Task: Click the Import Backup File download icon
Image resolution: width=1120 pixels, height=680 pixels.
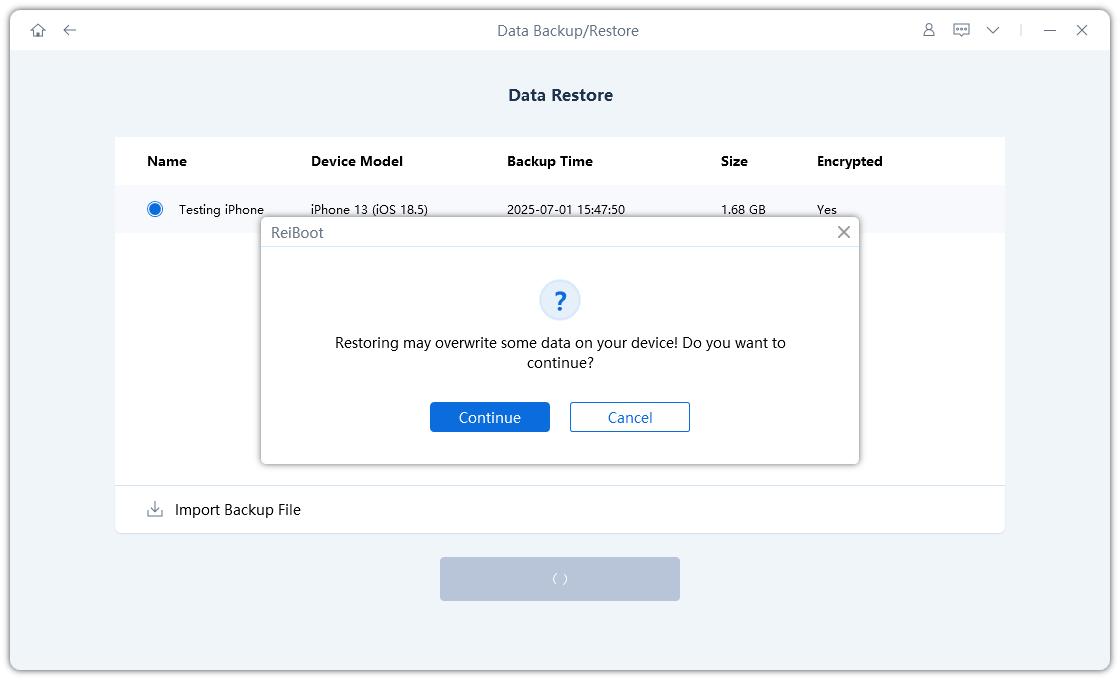Action: coord(155,509)
